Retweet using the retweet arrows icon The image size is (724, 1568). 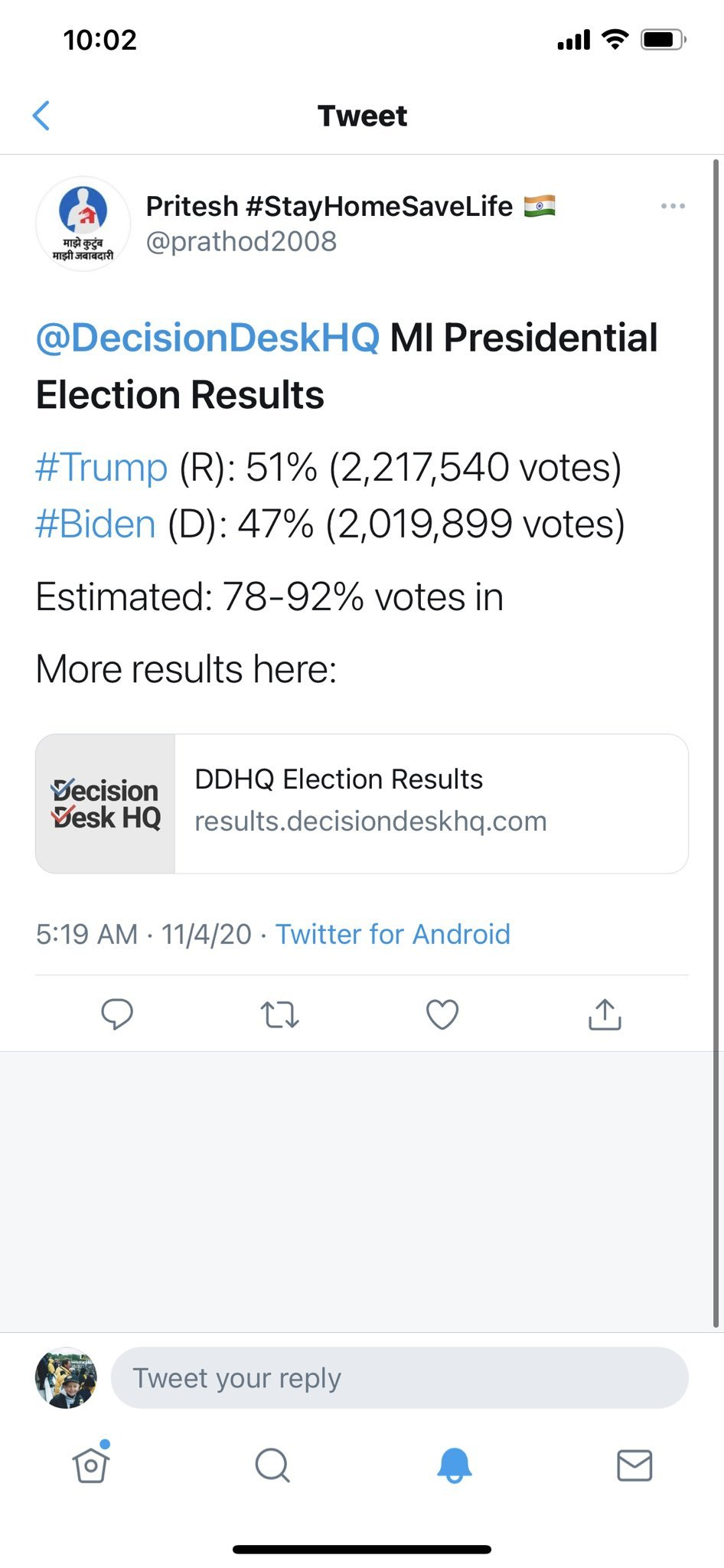tap(279, 1014)
